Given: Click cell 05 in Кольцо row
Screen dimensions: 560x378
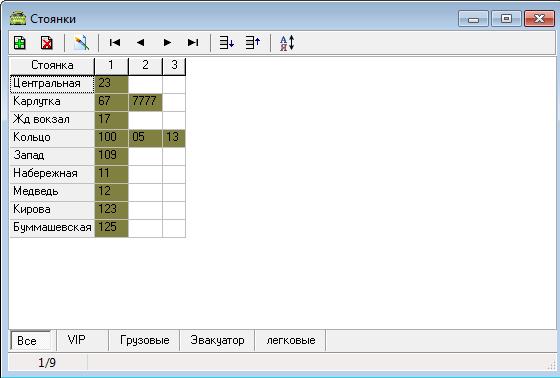Looking at the screenshot, I should coord(145,138).
